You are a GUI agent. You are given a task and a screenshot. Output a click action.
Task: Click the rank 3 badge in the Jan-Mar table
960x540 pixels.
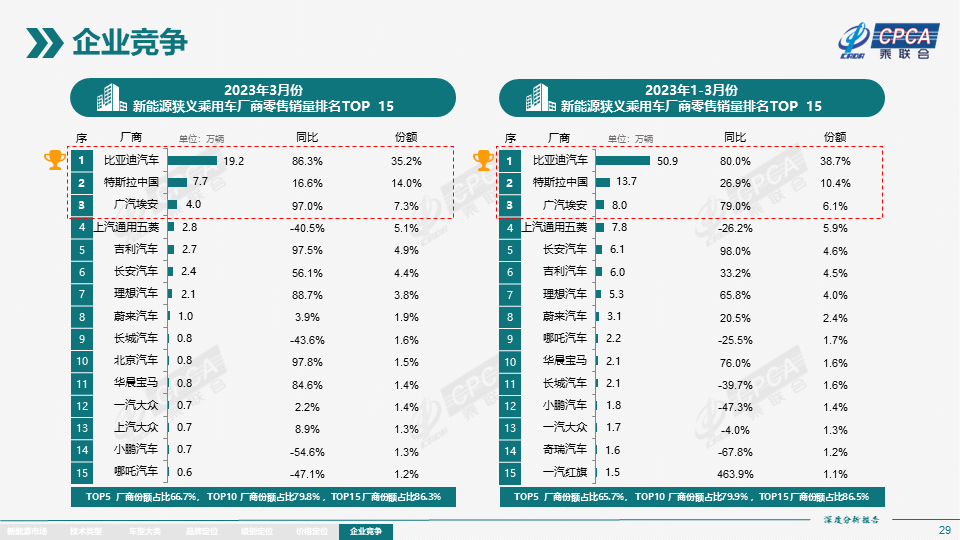(x=509, y=205)
